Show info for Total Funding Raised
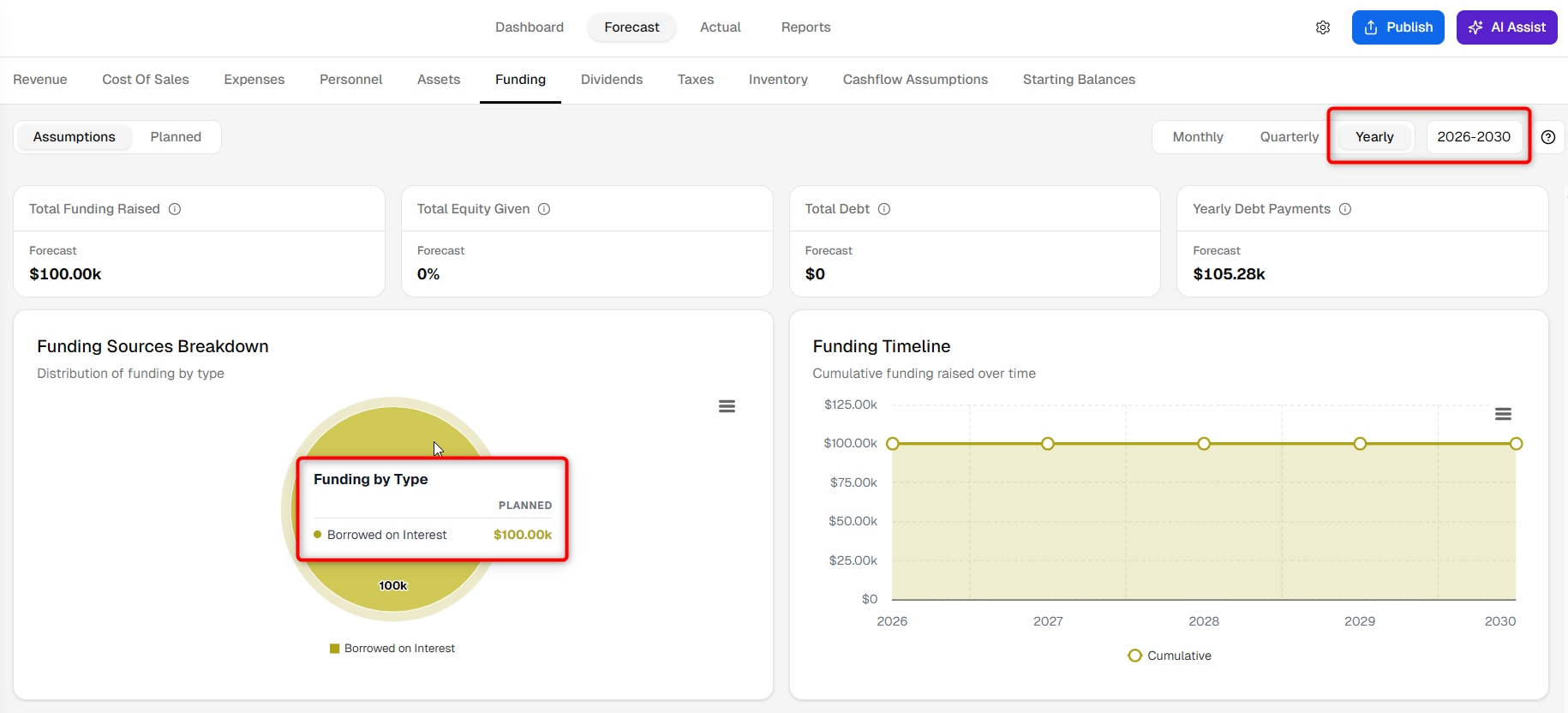1568x713 pixels. coord(175,209)
